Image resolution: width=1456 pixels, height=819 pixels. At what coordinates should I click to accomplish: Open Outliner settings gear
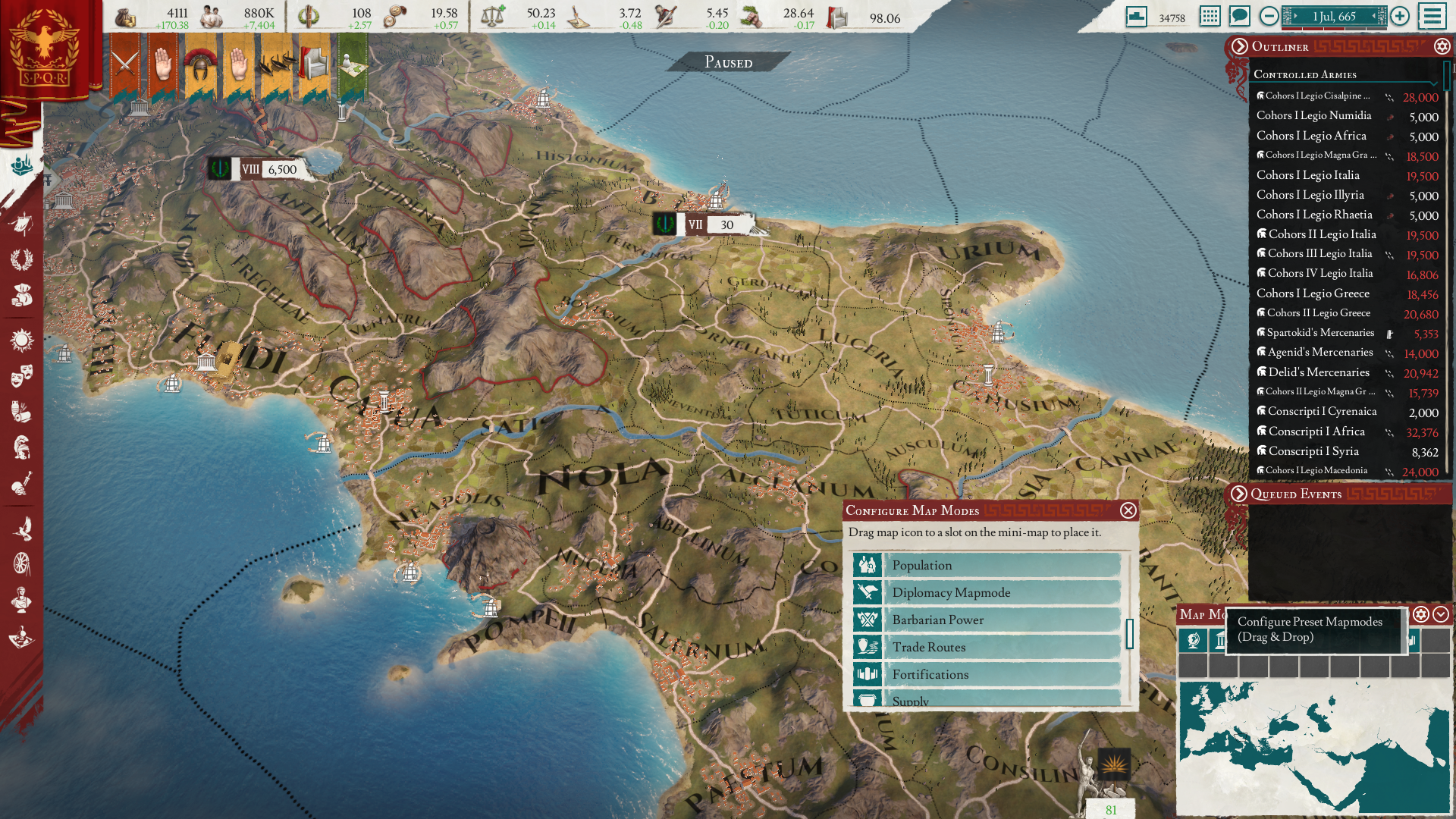tap(1442, 46)
